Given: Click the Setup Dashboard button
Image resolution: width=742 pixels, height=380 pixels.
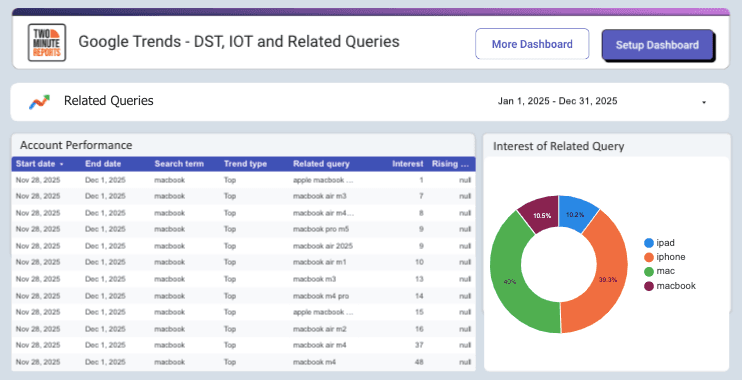Looking at the screenshot, I should [x=657, y=45].
